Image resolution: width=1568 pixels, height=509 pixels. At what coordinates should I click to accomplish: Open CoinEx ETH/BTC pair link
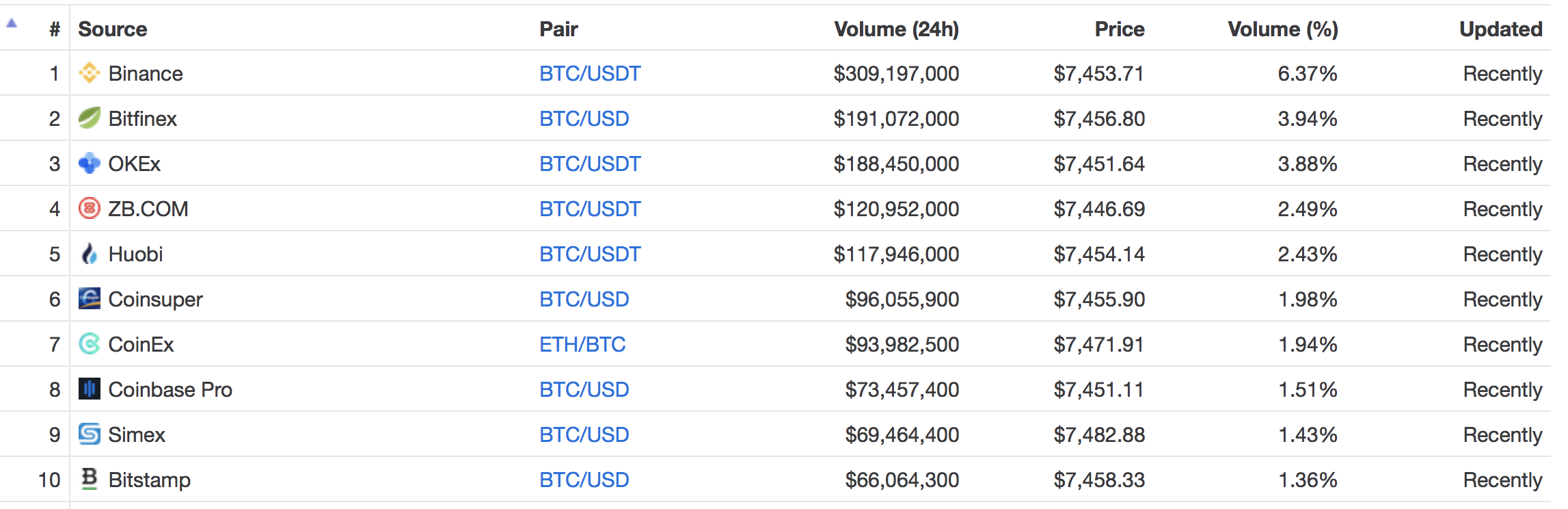[x=582, y=344]
